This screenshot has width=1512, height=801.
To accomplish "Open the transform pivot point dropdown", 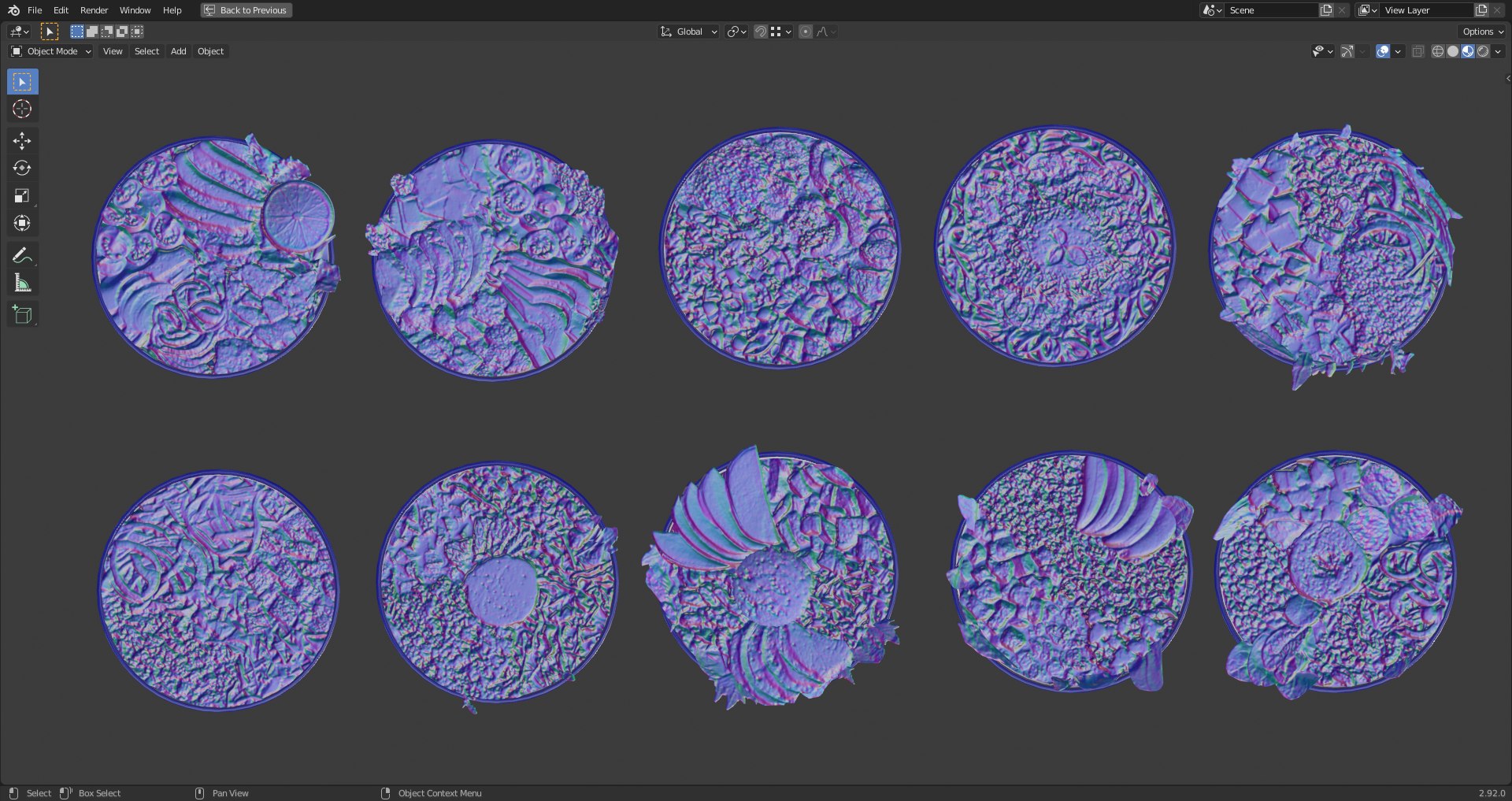I will click(736, 32).
